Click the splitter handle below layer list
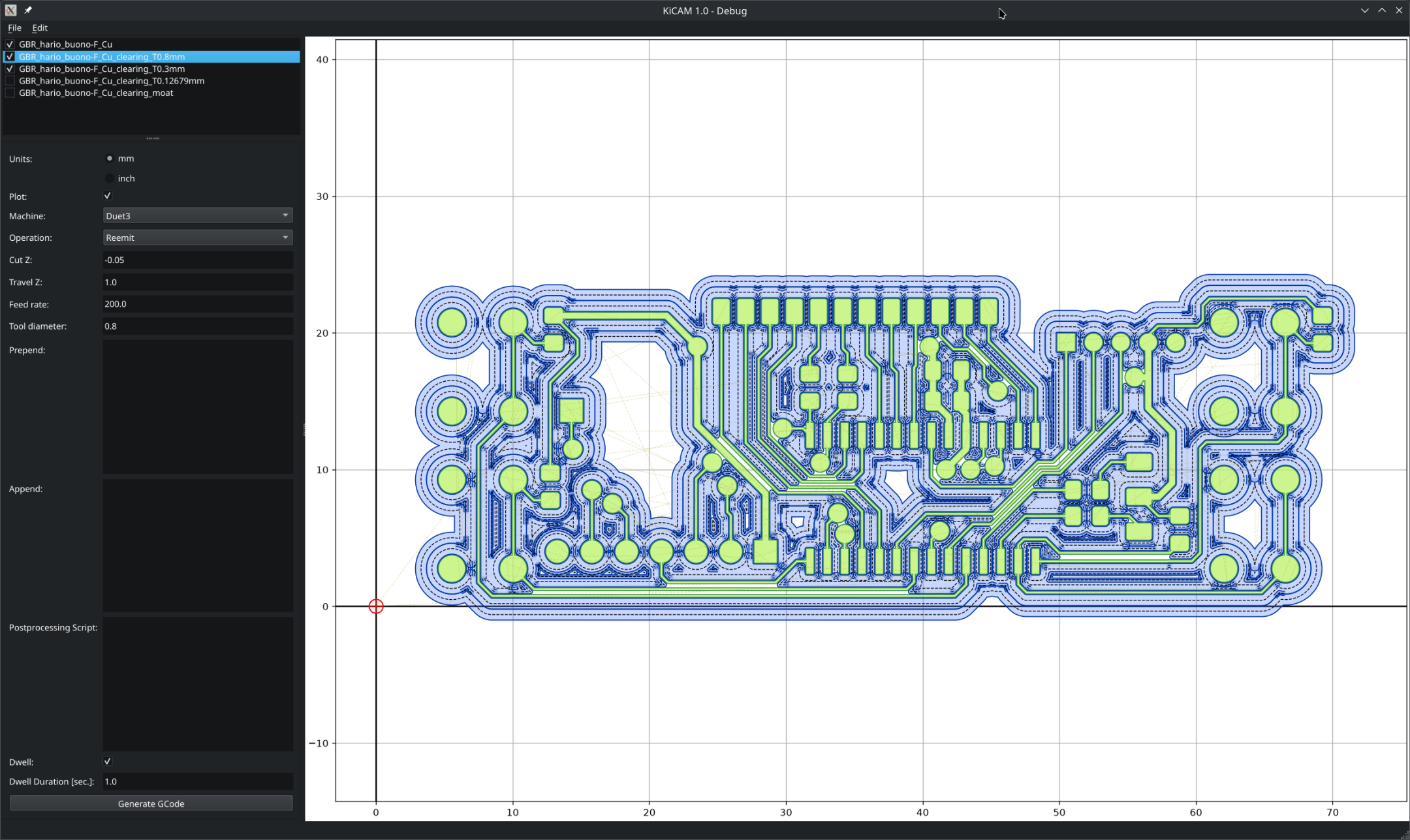Image resolution: width=1410 pixels, height=840 pixels. point(153,138)
